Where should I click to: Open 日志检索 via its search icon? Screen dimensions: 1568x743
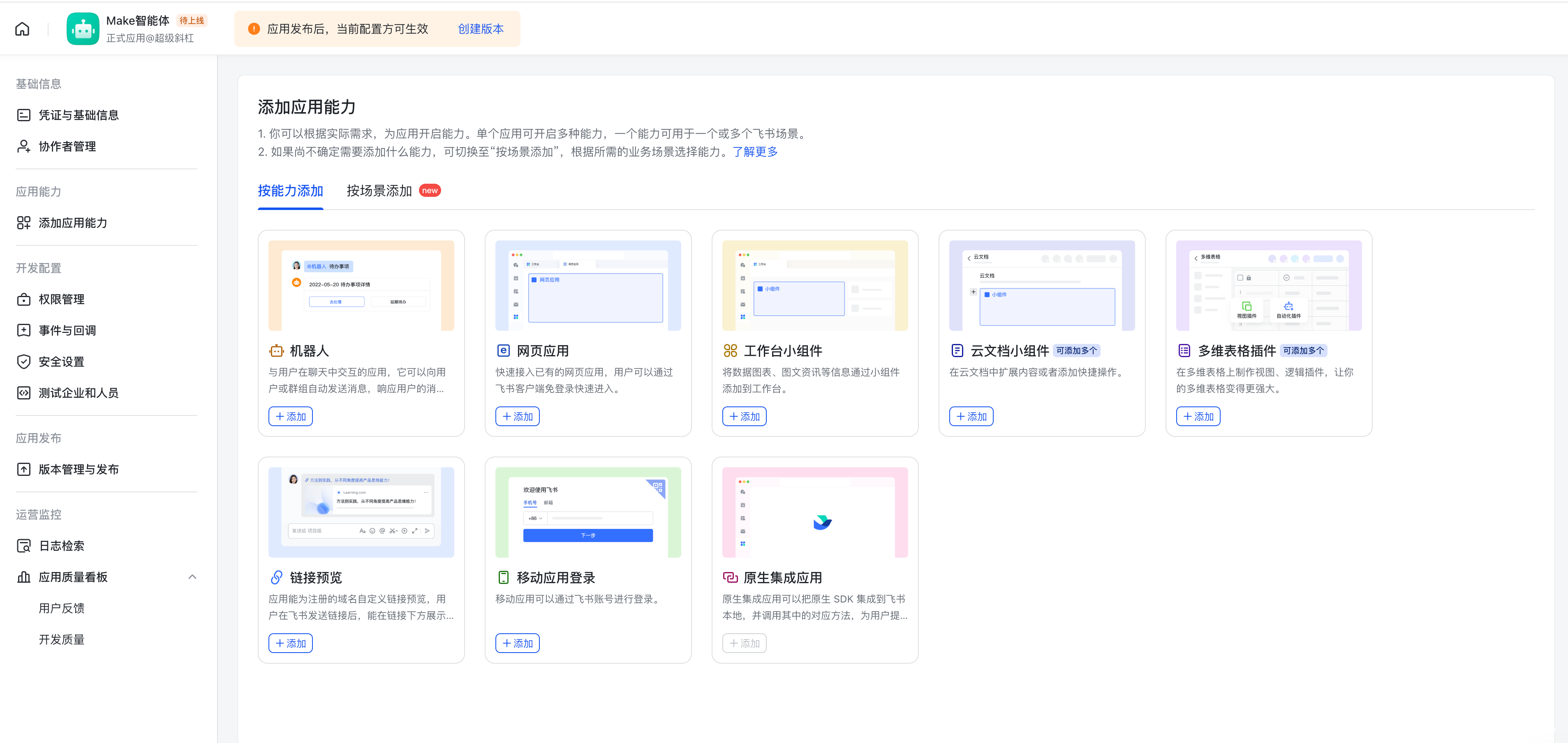pyautogui.click(x=23, y=545)
